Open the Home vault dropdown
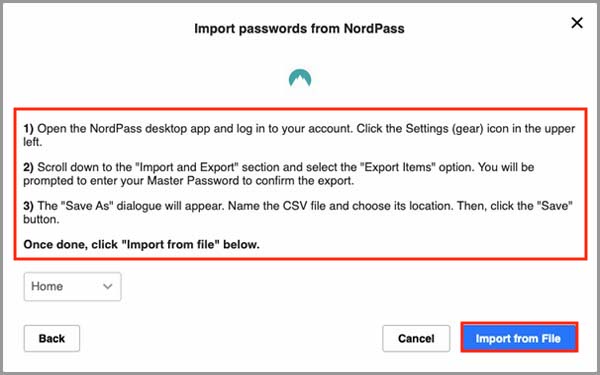600x375 pixels. point(72,286)
